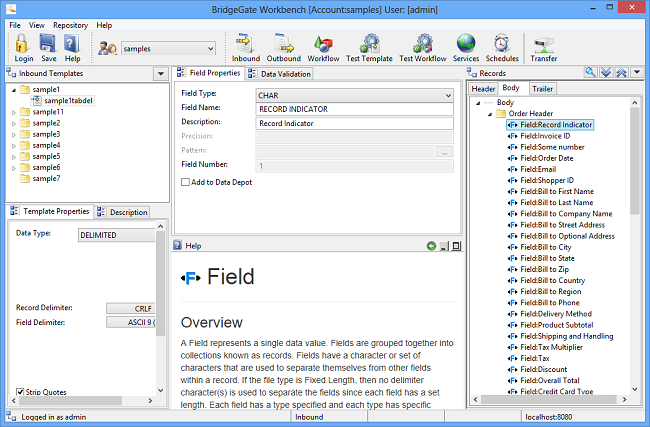Open the Inbound templates tool
This screenshot has height=427, width=650.
tap(245, 46)
